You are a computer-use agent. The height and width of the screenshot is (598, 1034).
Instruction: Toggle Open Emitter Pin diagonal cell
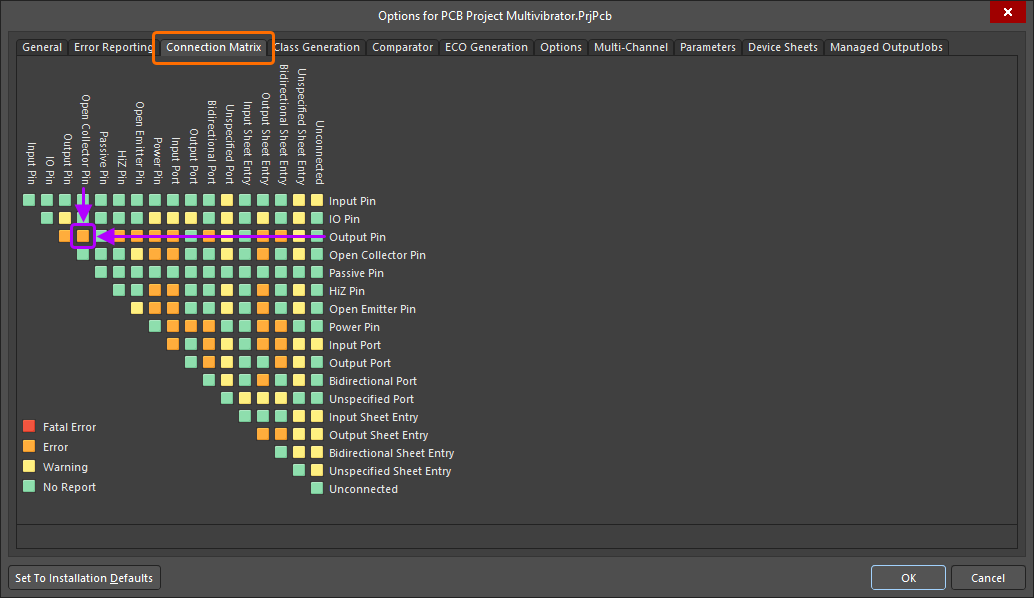tap(137, 308)
